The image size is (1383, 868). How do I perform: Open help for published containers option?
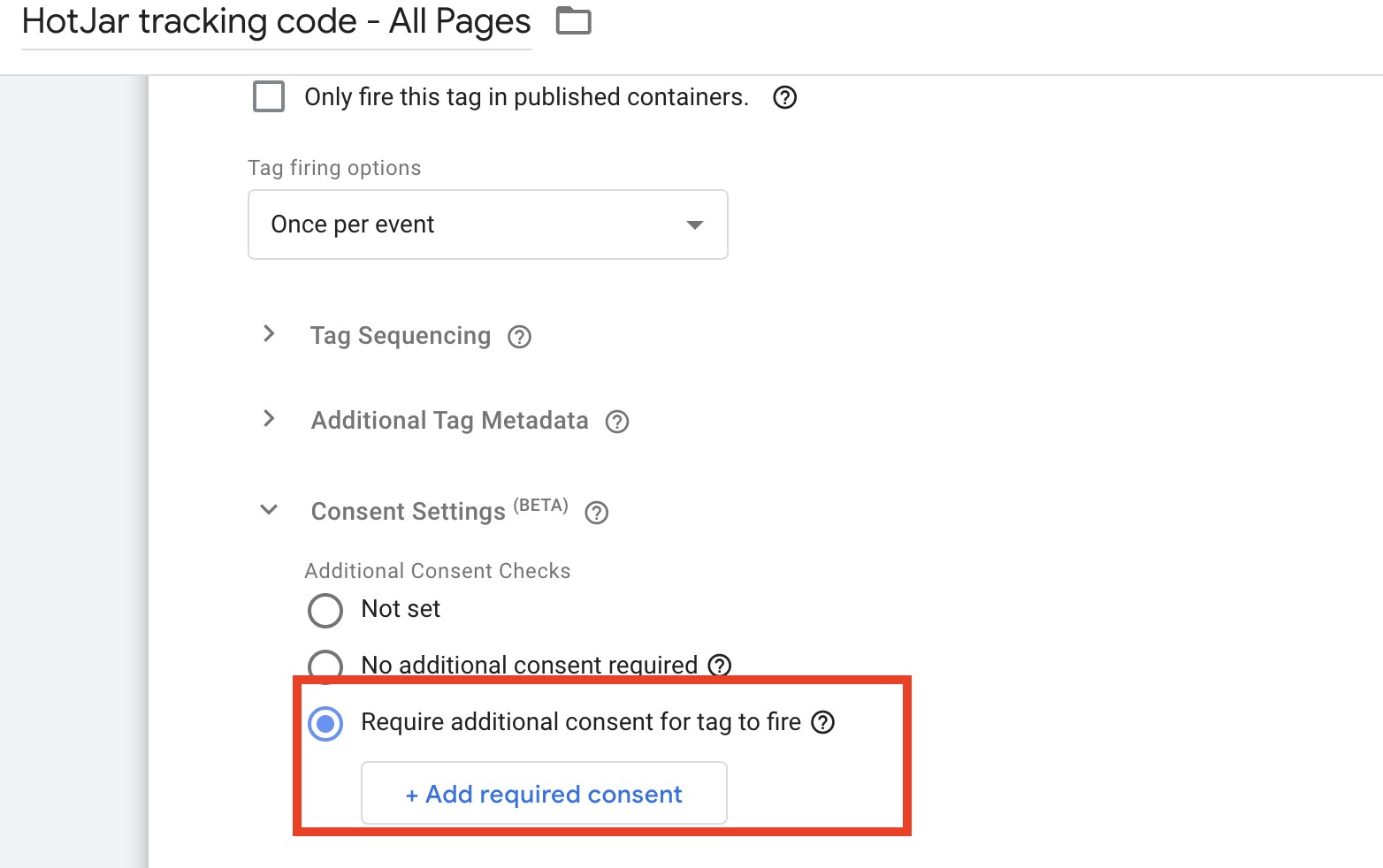click(x=784, y=97)
